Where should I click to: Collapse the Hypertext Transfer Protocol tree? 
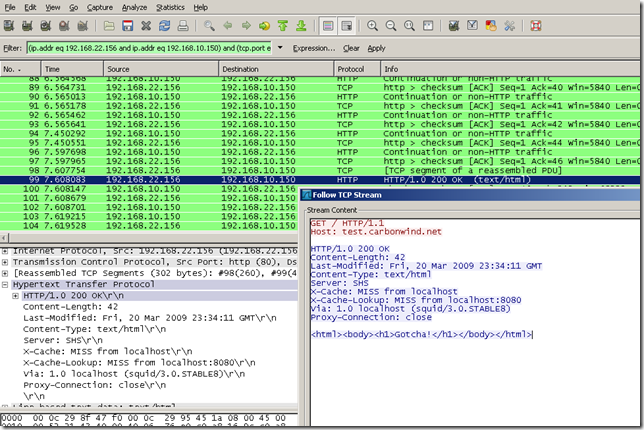tap(6, 285)
